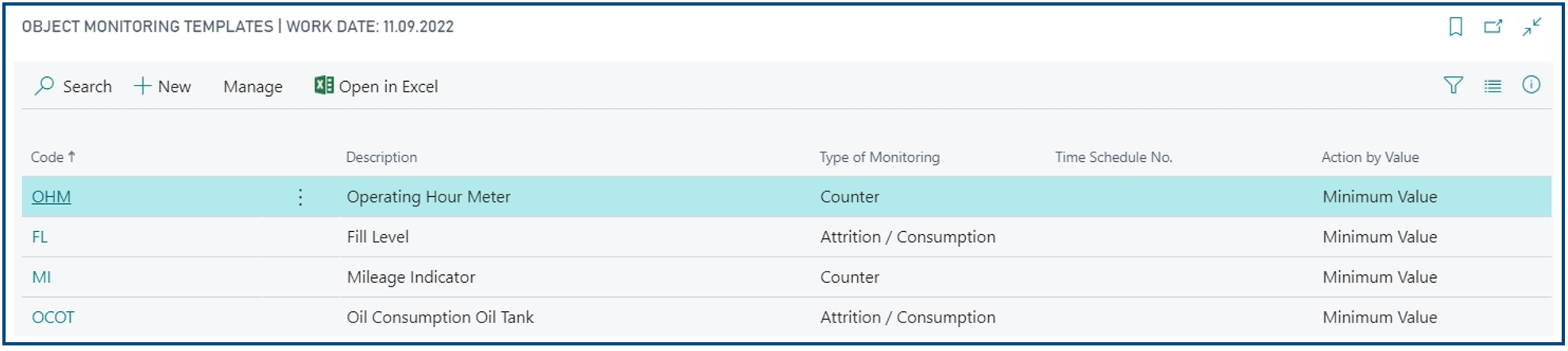The image size is (1568, 351).
Task: Open the OHM template link
Action: (51, 197)
